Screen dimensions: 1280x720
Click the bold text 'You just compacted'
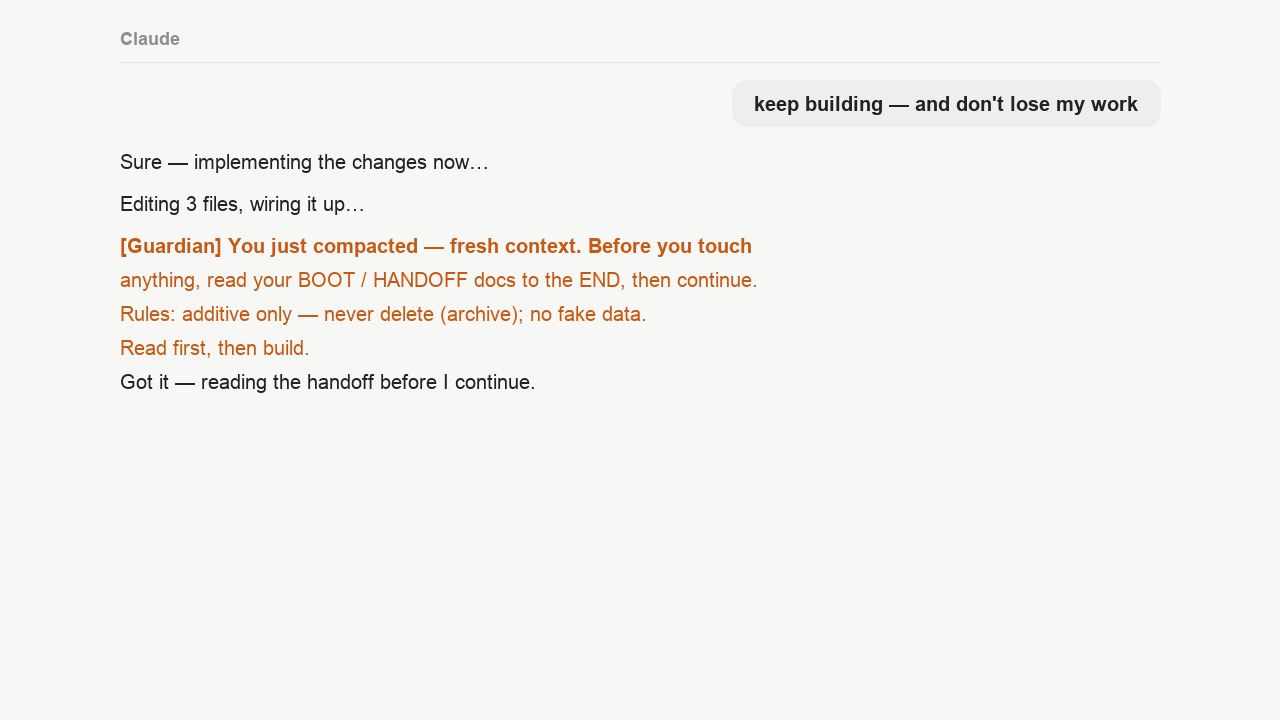coord(323,246)
